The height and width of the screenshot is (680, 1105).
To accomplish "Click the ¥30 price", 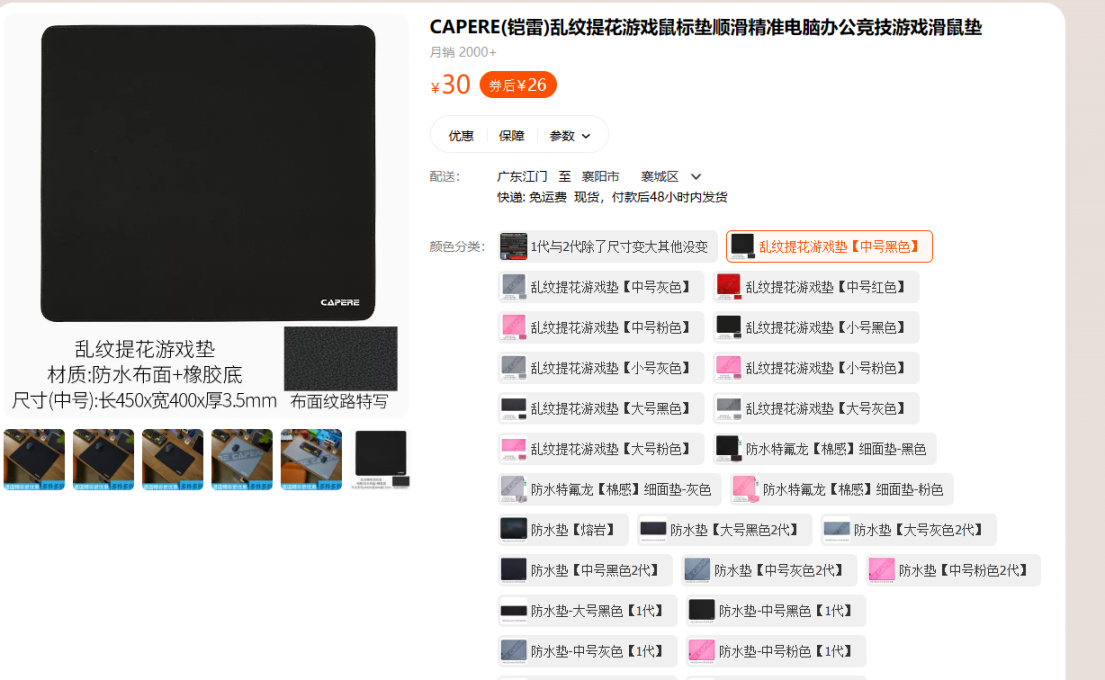I will (450, 85).
